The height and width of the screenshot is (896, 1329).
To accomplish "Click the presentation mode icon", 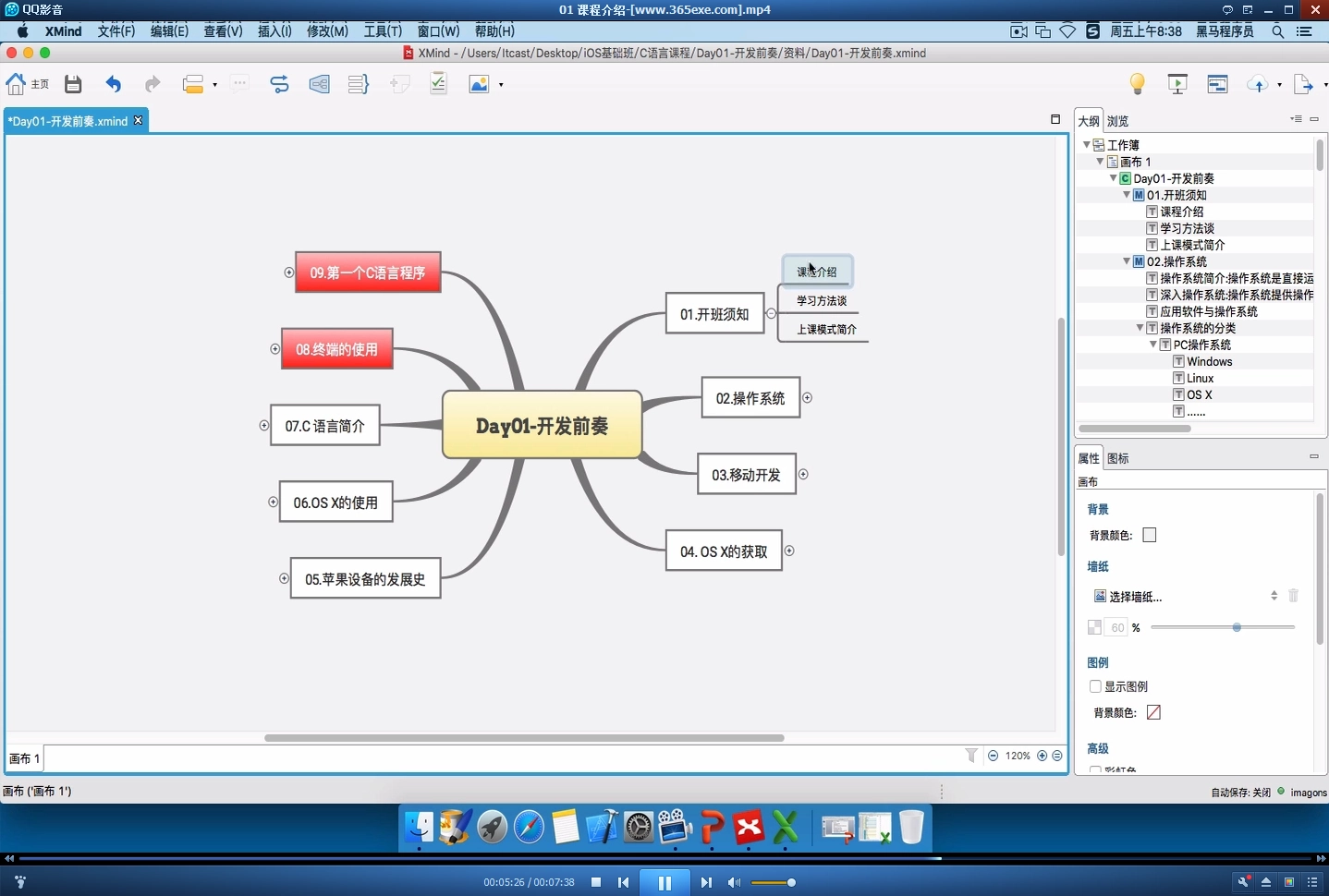I will tap(1177, 84).
